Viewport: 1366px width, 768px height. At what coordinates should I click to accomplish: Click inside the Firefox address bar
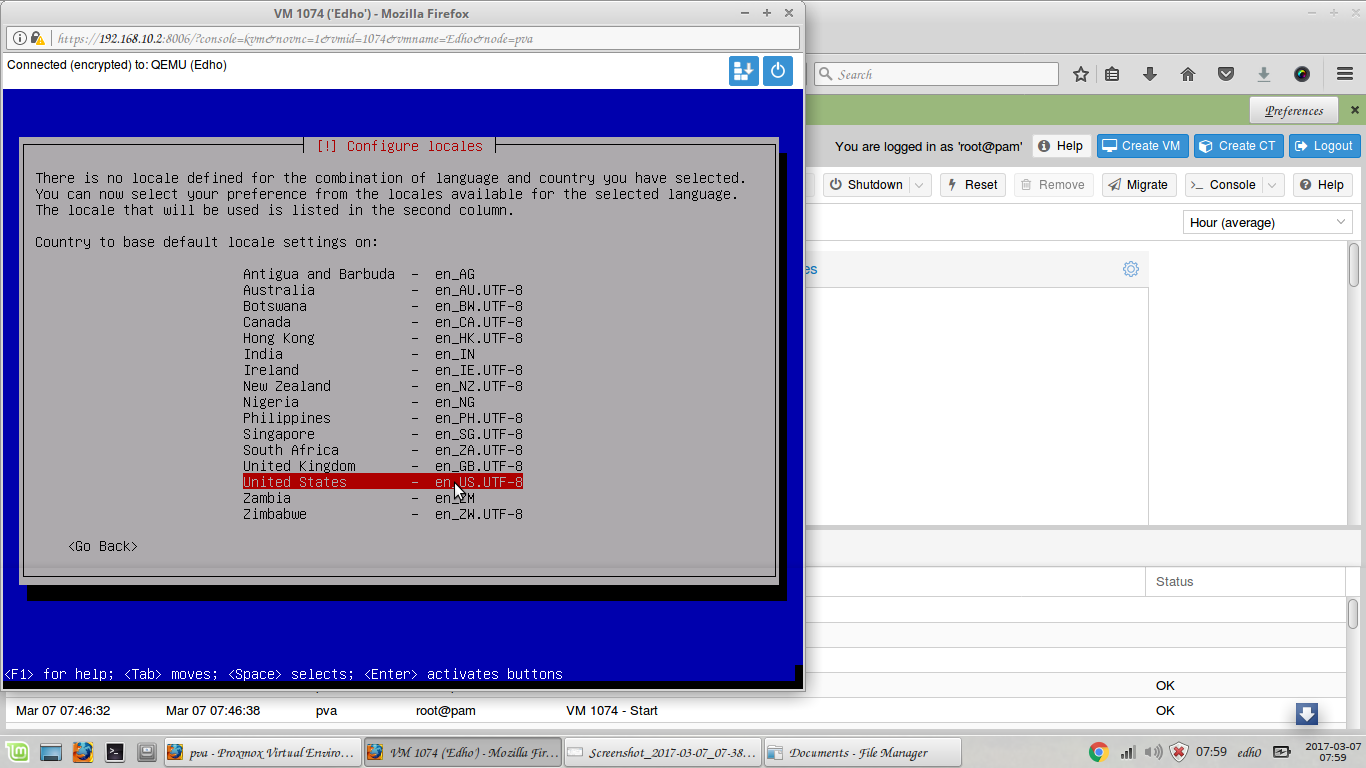(x=400, y=38)
